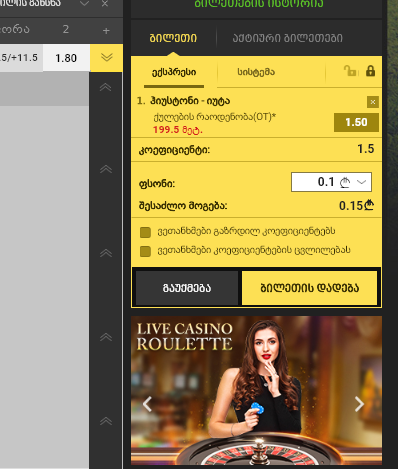Select the ექსპრესი bet type tab
Image resolution: width=398 pixels, height=469 pixels.
click(174, 72)
